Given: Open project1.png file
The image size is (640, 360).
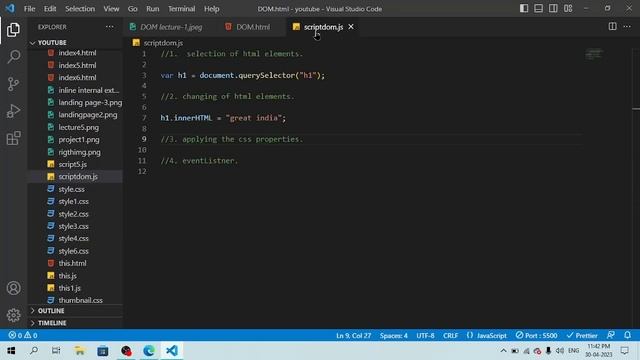Looking at the screenshot, I should pyautogui.click(x=79, y=140).
